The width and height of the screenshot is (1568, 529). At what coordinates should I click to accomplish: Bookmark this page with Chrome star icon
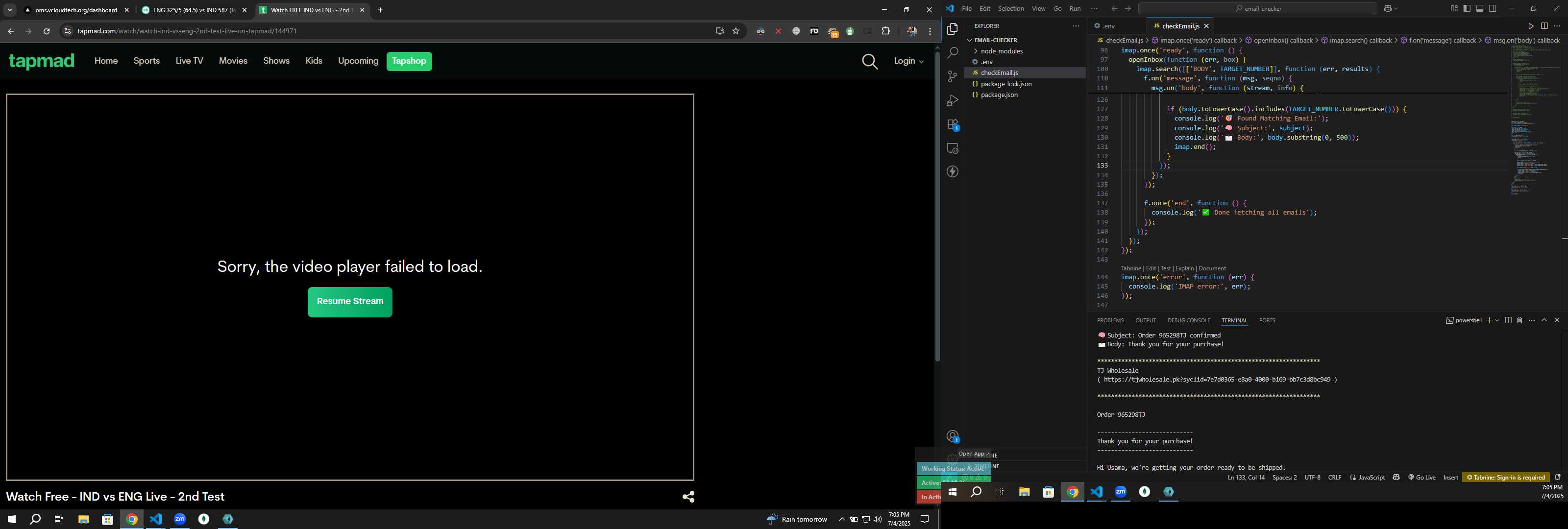click(736, 31)
